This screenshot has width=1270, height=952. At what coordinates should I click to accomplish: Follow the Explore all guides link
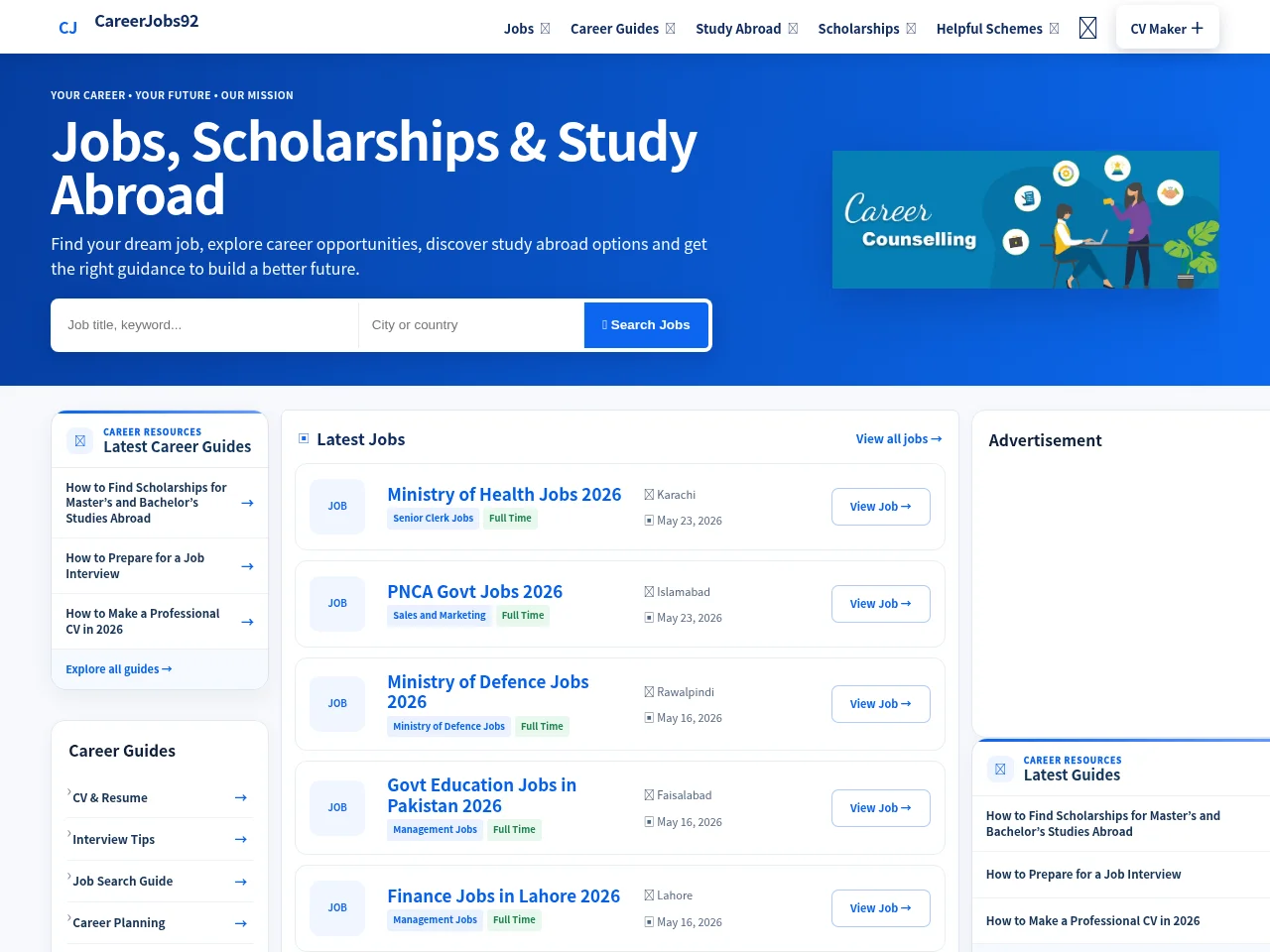[119, 669]
